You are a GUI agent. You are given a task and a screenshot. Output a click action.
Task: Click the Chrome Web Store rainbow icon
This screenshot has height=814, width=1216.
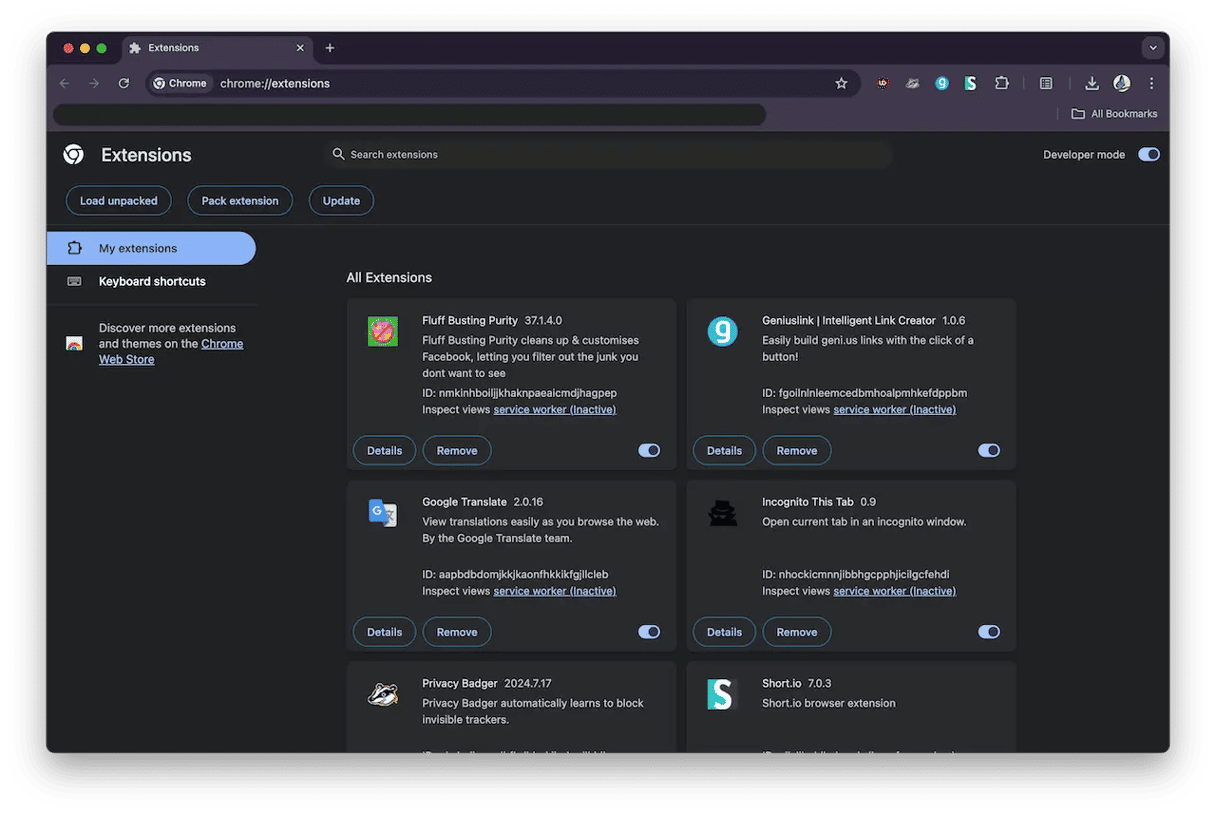[74, 343]
